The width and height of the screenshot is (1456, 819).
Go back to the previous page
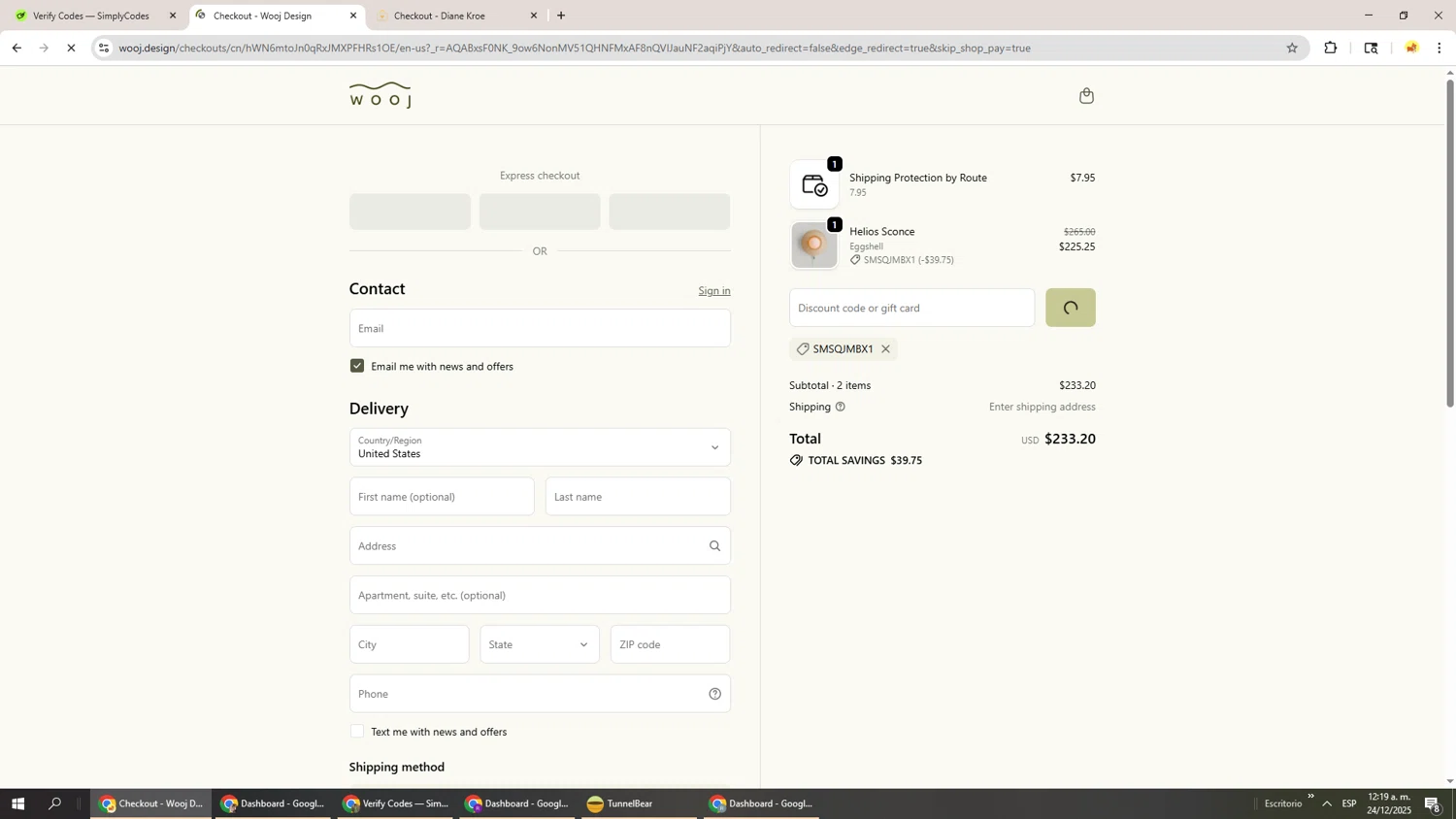16,48
